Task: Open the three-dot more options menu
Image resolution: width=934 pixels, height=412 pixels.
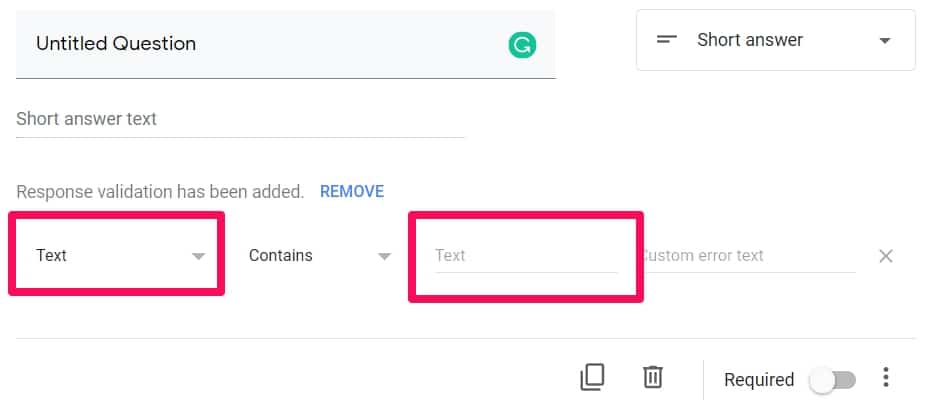Action: point(886,377)
